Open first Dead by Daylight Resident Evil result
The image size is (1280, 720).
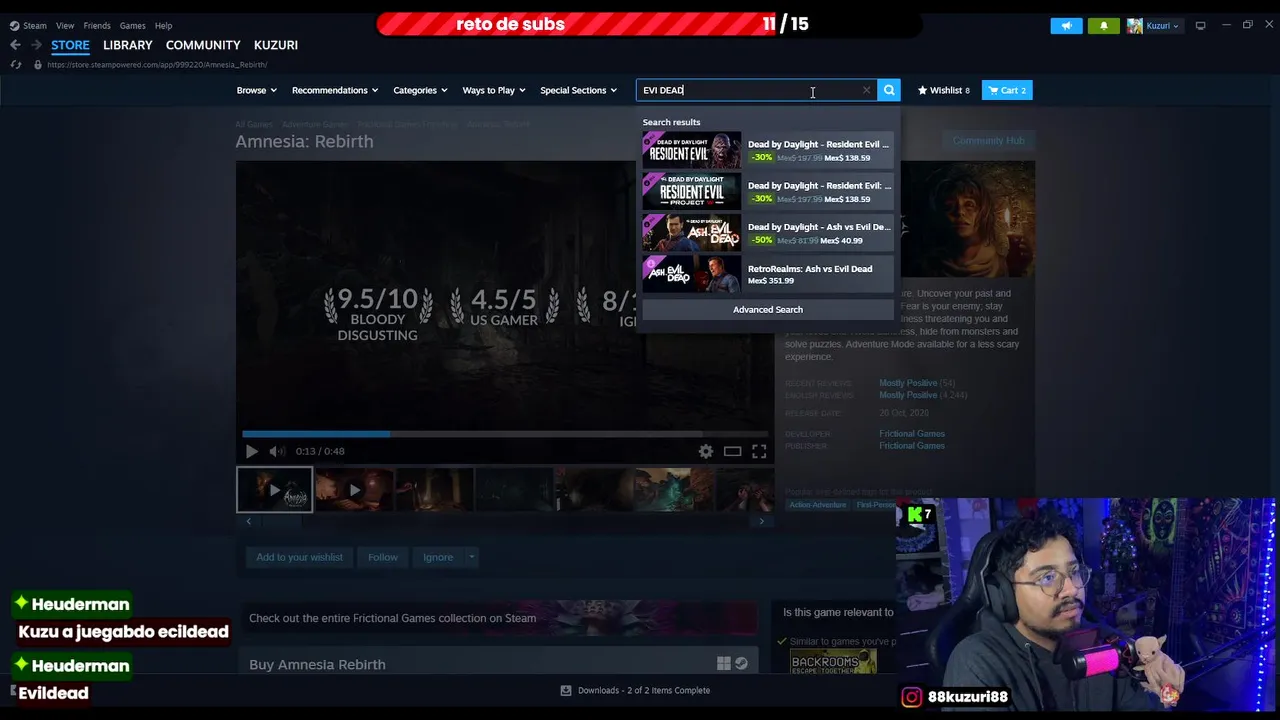[x=767, y=150]
